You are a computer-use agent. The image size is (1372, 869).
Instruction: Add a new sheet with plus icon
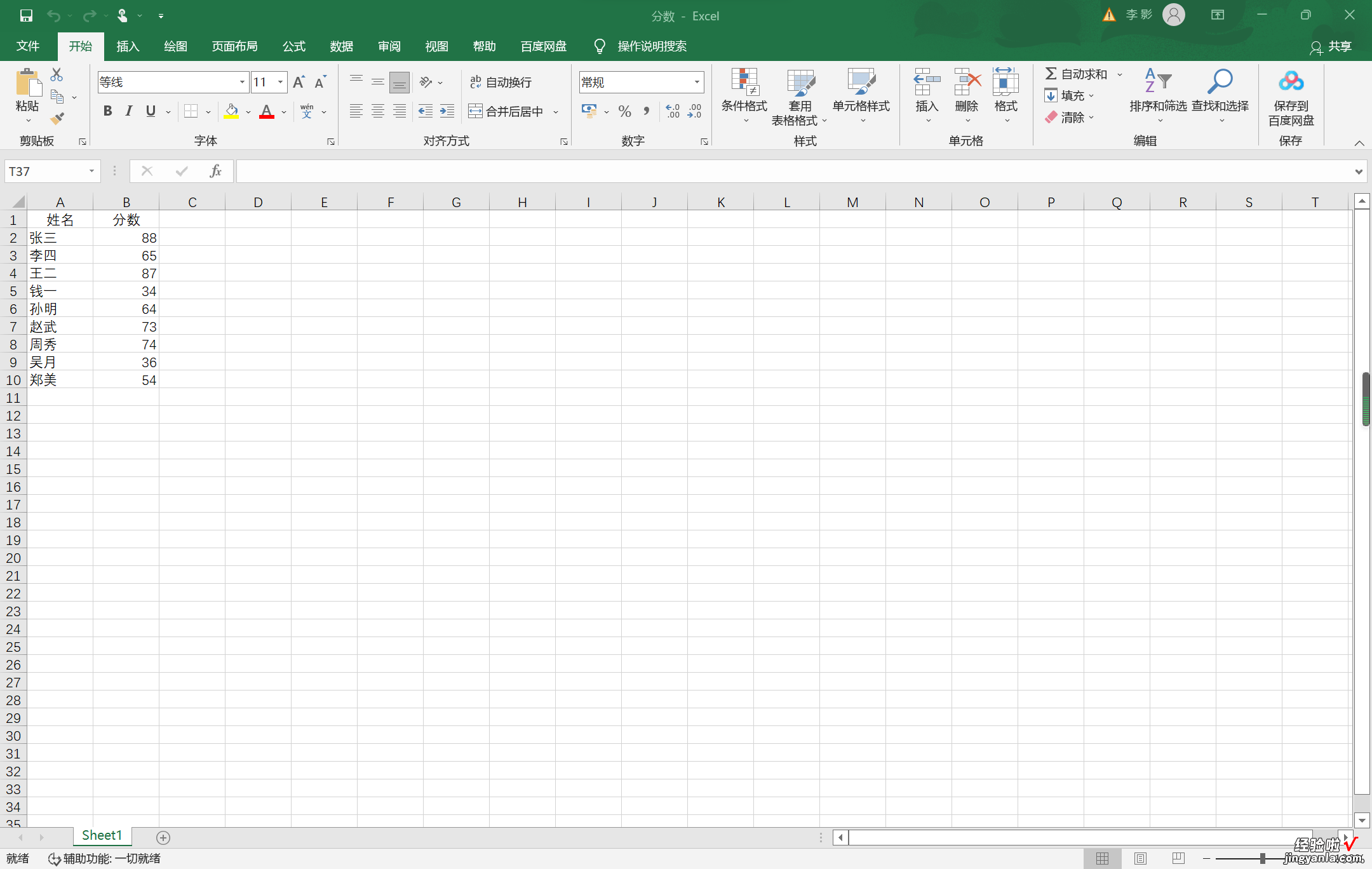click(163, 838)
